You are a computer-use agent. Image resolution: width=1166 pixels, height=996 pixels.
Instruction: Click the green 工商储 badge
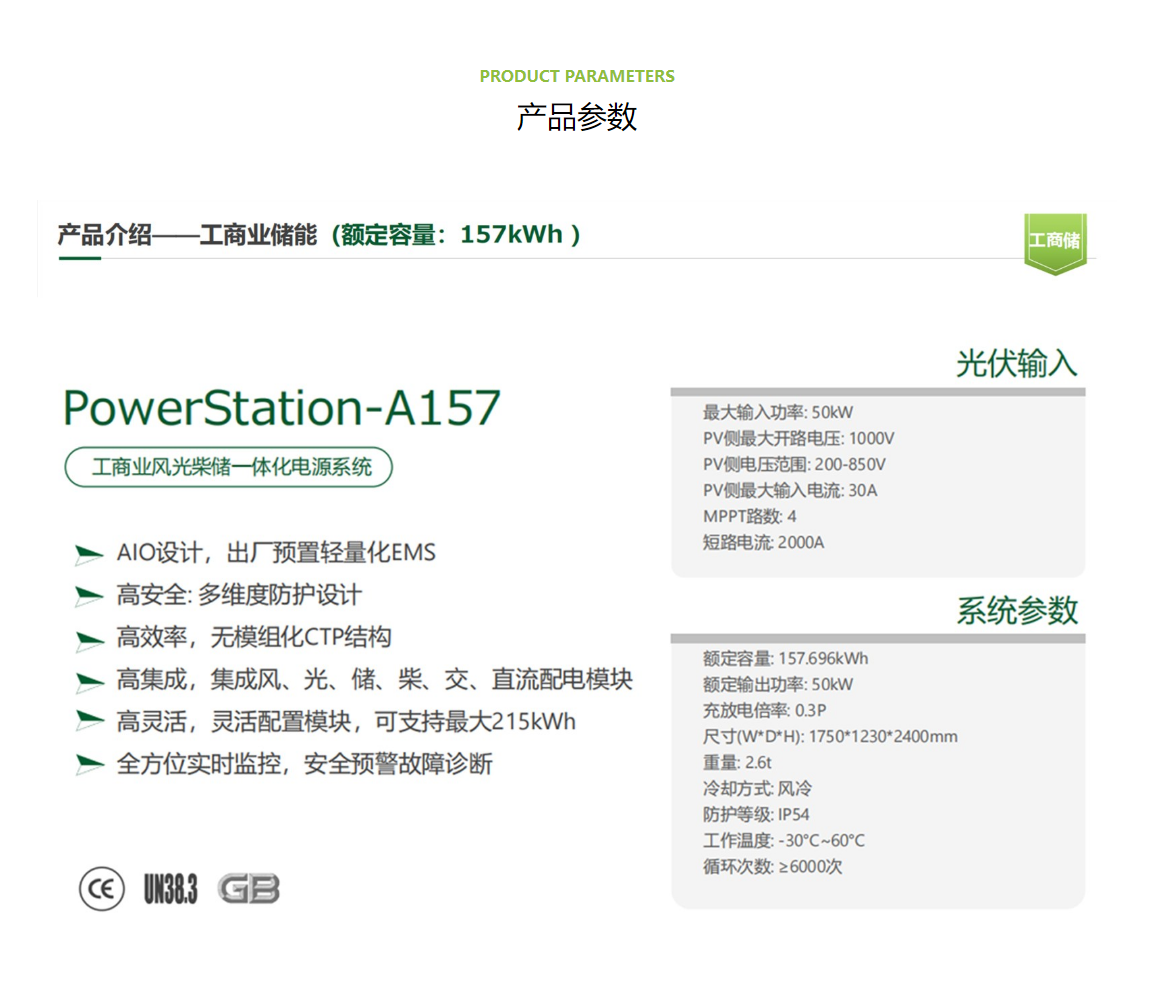click(x=1055, y=243)
